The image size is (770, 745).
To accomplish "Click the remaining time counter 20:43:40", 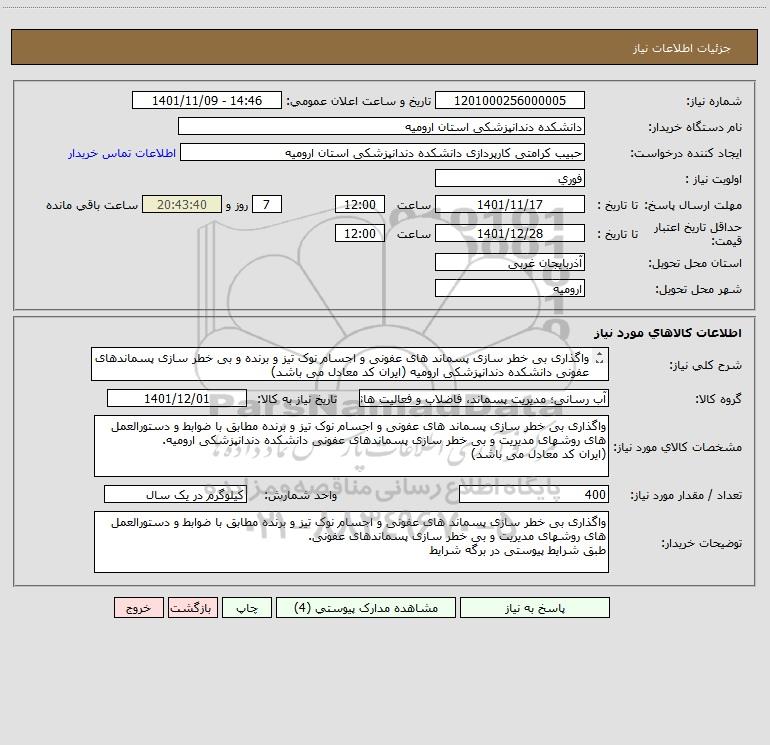I will (x=182, y=204).
